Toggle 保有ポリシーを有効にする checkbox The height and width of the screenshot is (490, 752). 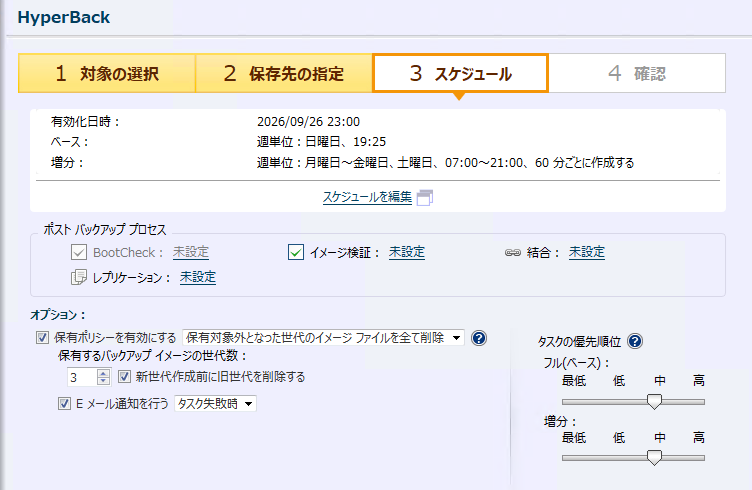[42, 338]
